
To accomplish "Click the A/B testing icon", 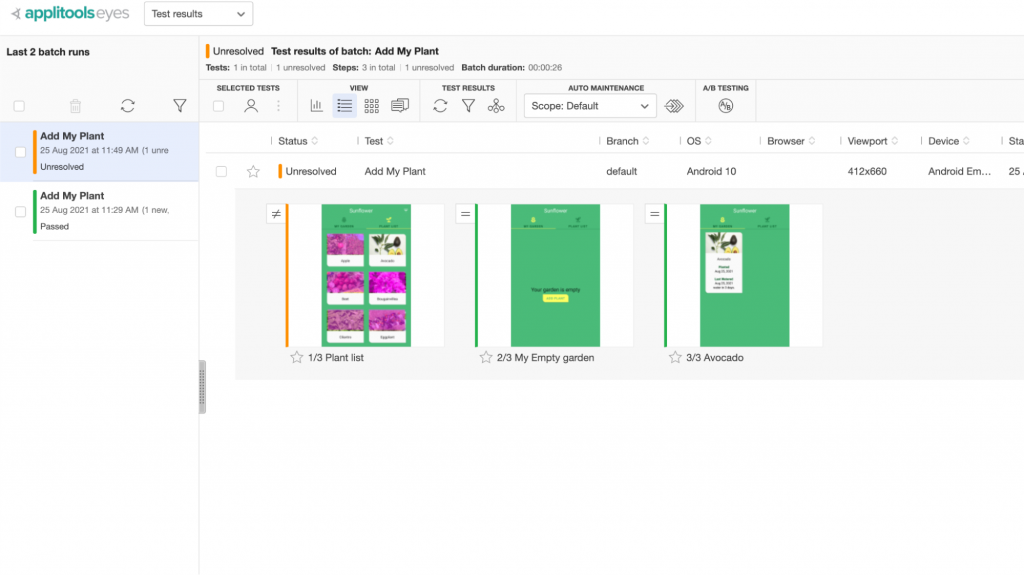I will click(726, 106).
